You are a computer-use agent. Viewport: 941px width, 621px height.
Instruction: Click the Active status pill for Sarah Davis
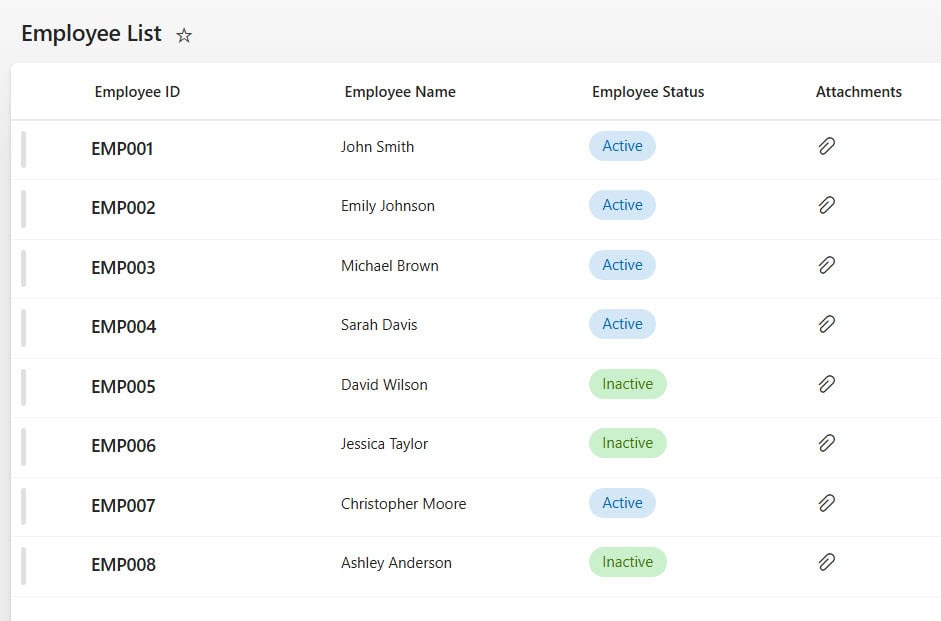(622, 324)
